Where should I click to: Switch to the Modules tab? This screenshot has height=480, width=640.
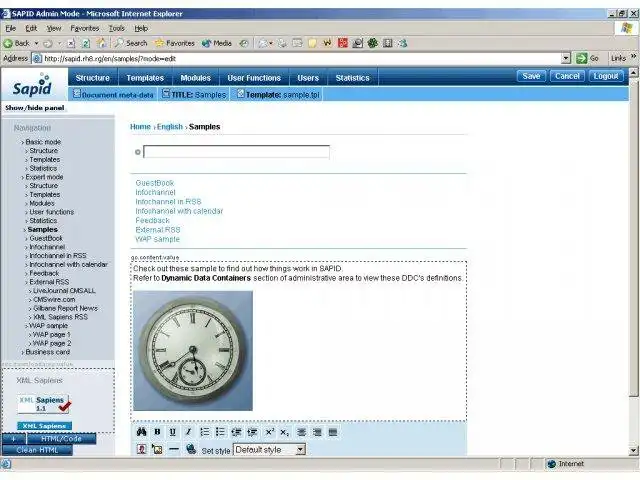tap(196, 78)
